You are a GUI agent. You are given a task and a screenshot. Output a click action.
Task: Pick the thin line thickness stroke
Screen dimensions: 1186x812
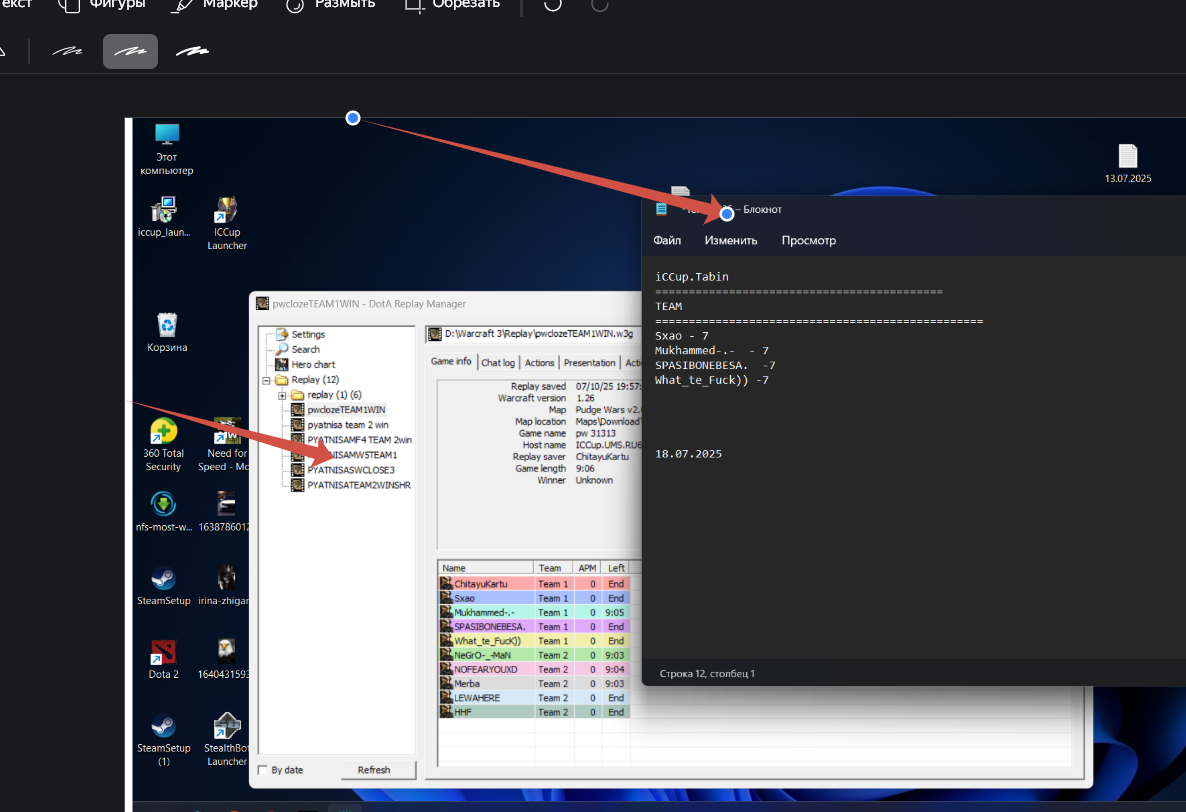tap(67, 51)
